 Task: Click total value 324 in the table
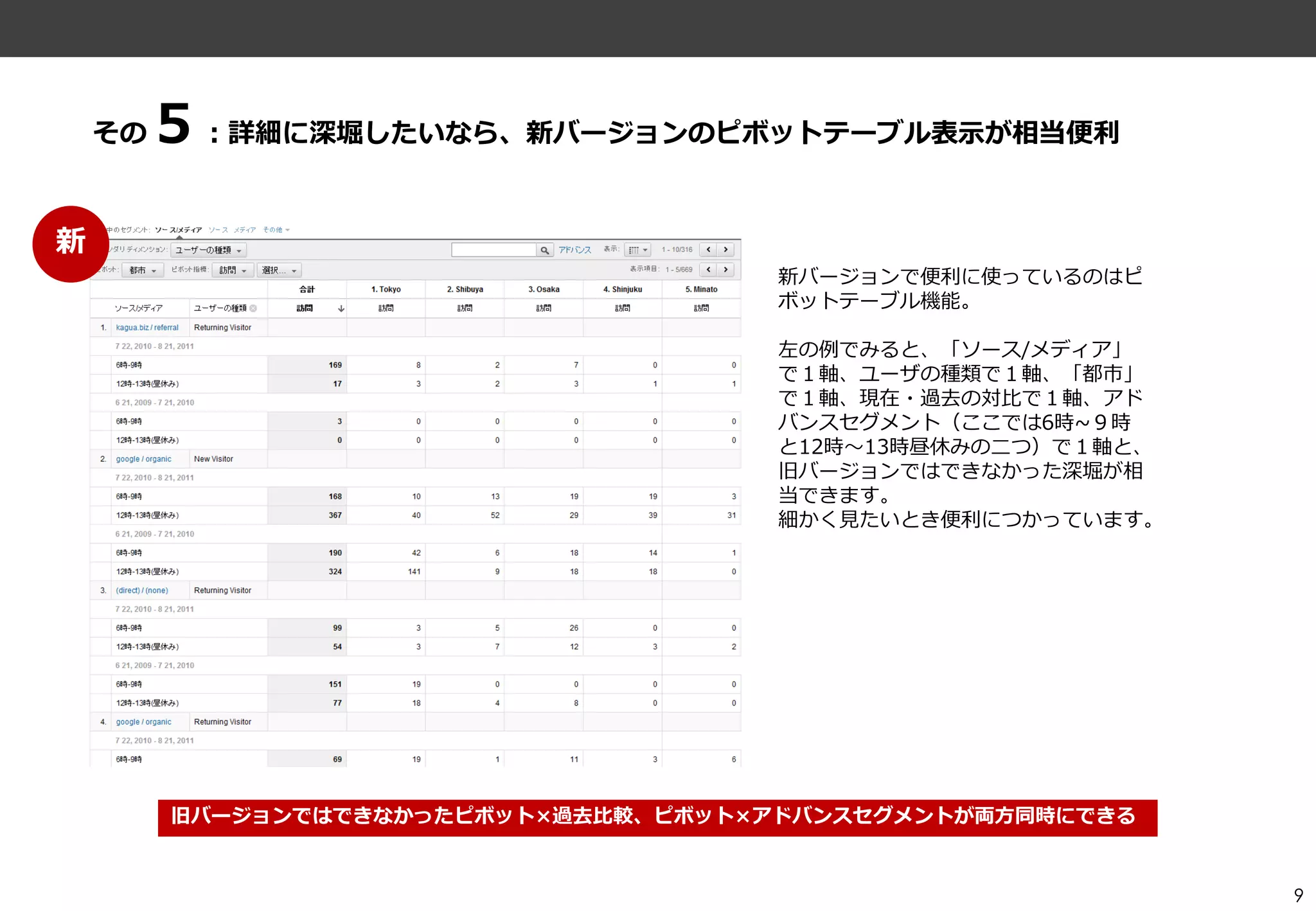click(335, 572)
